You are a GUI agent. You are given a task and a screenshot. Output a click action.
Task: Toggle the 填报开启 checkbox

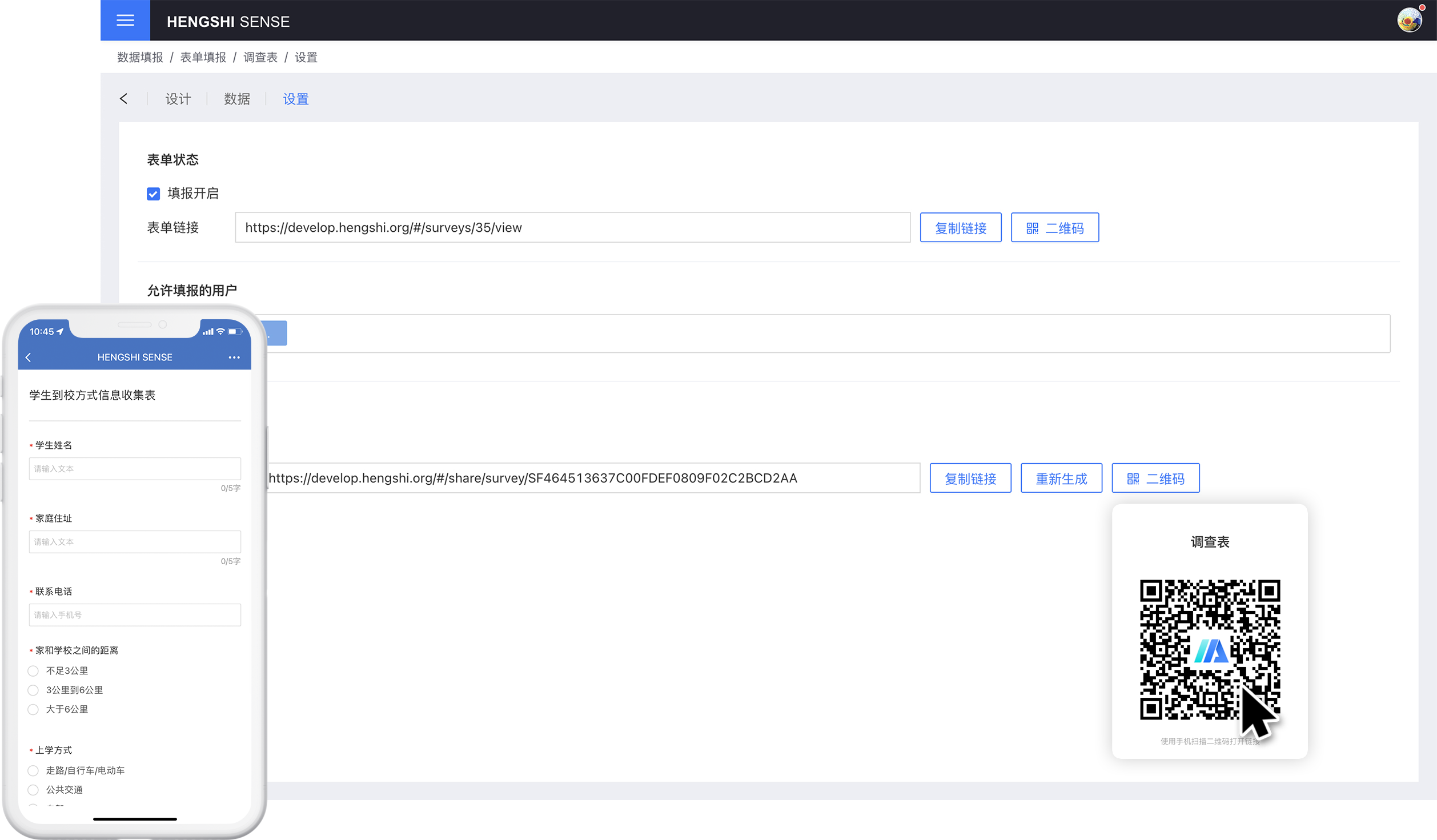click(153, 194)
